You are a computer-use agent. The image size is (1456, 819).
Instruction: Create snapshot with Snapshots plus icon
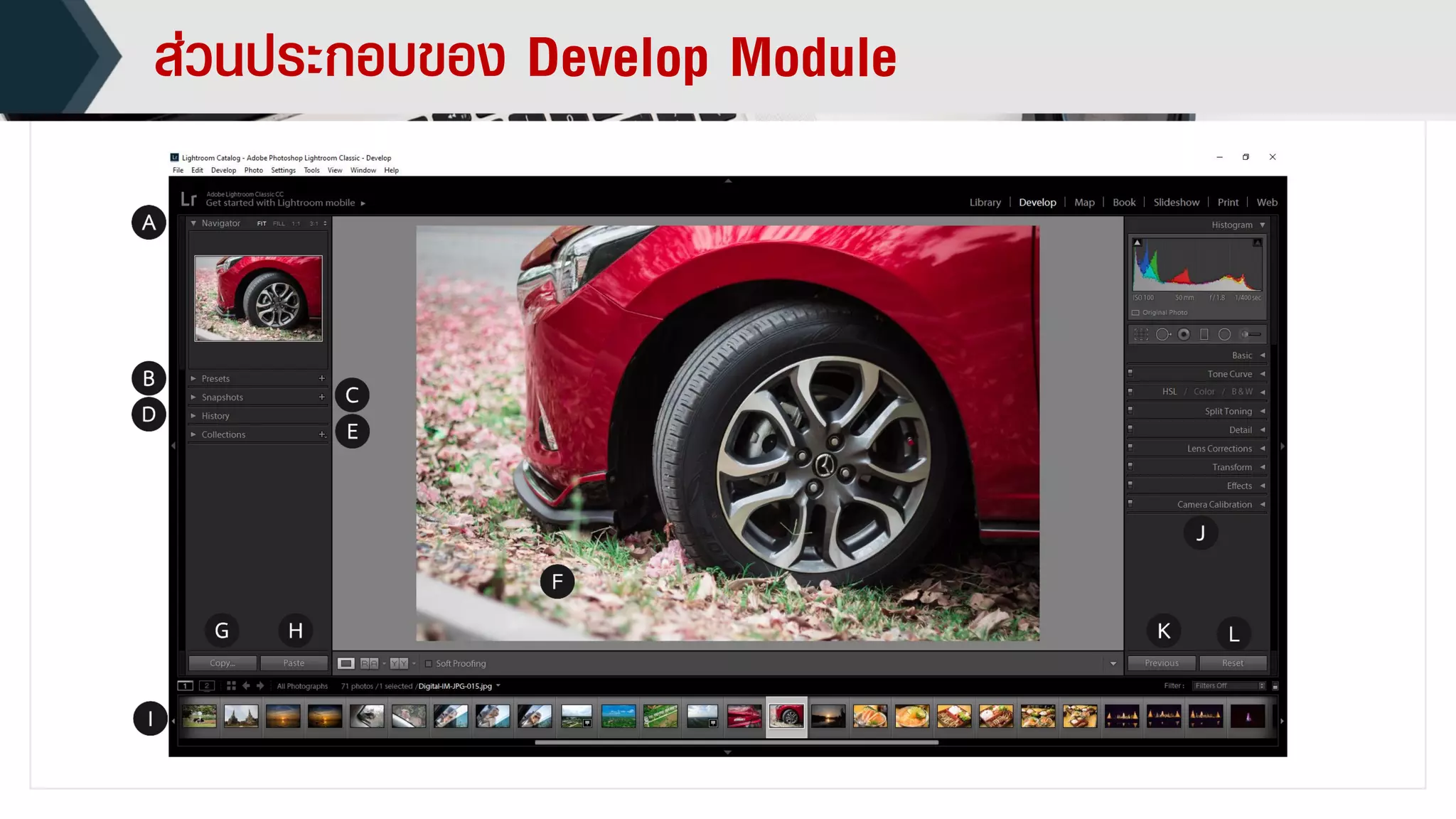point(322,397)
